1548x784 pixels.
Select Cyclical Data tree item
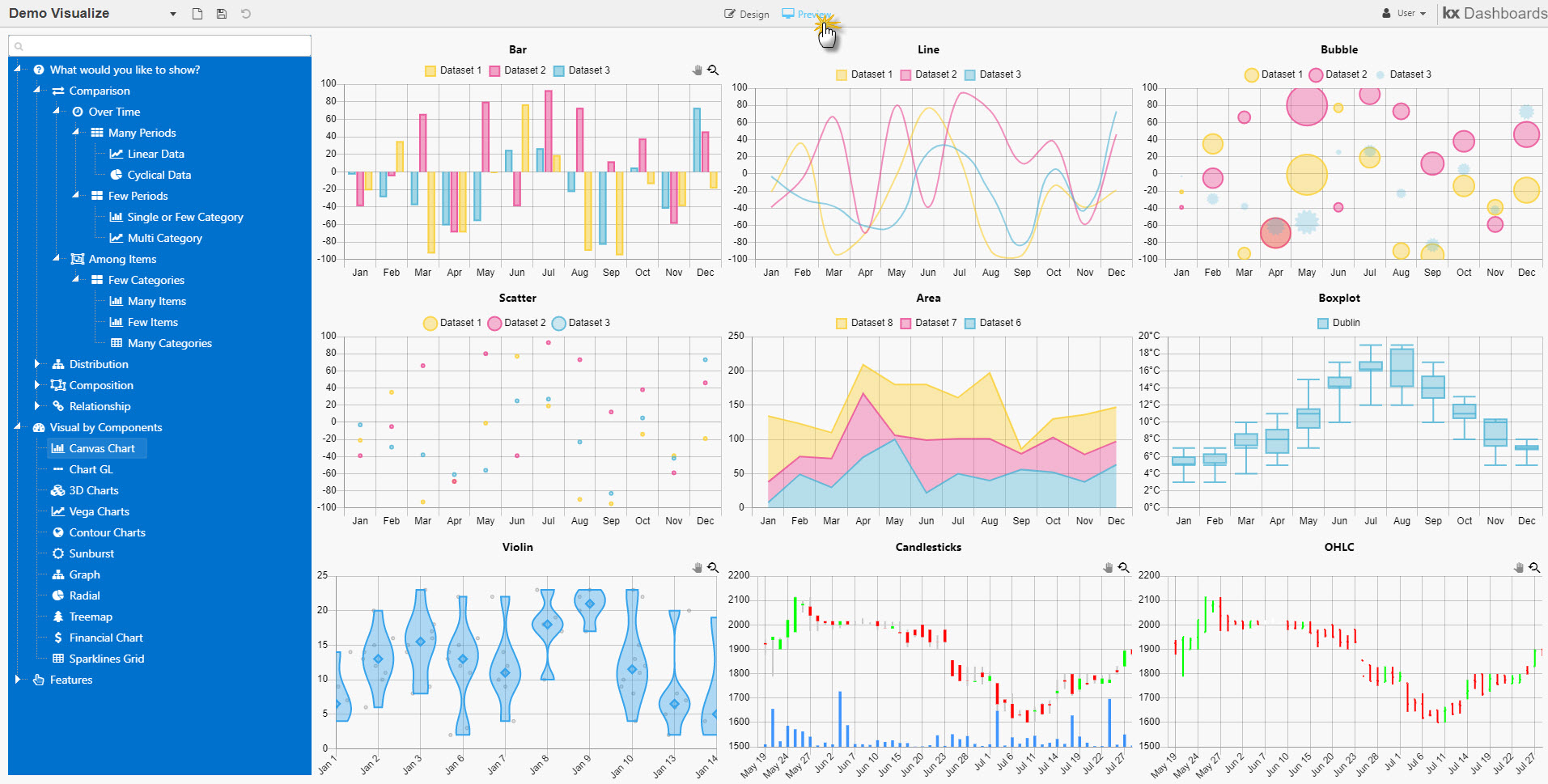tap(159, 175)
